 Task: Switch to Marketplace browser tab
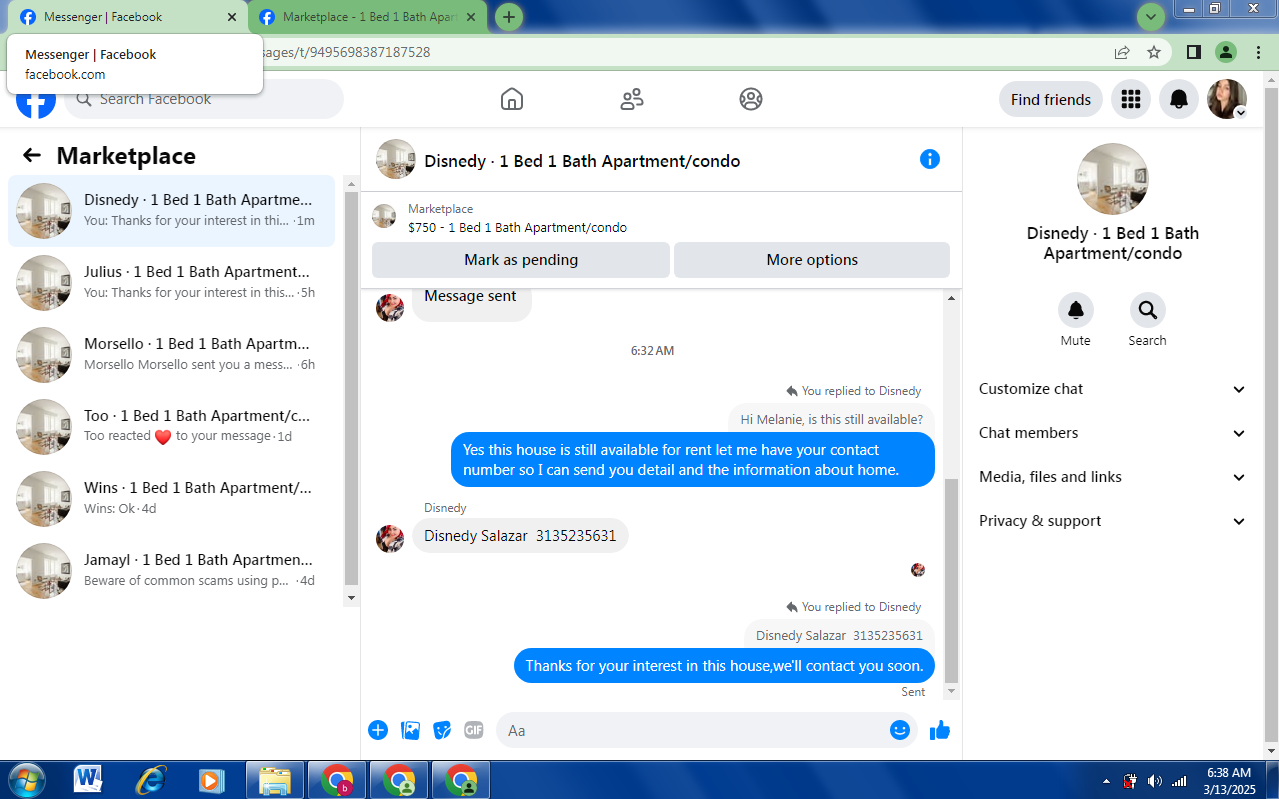(369, 17)
